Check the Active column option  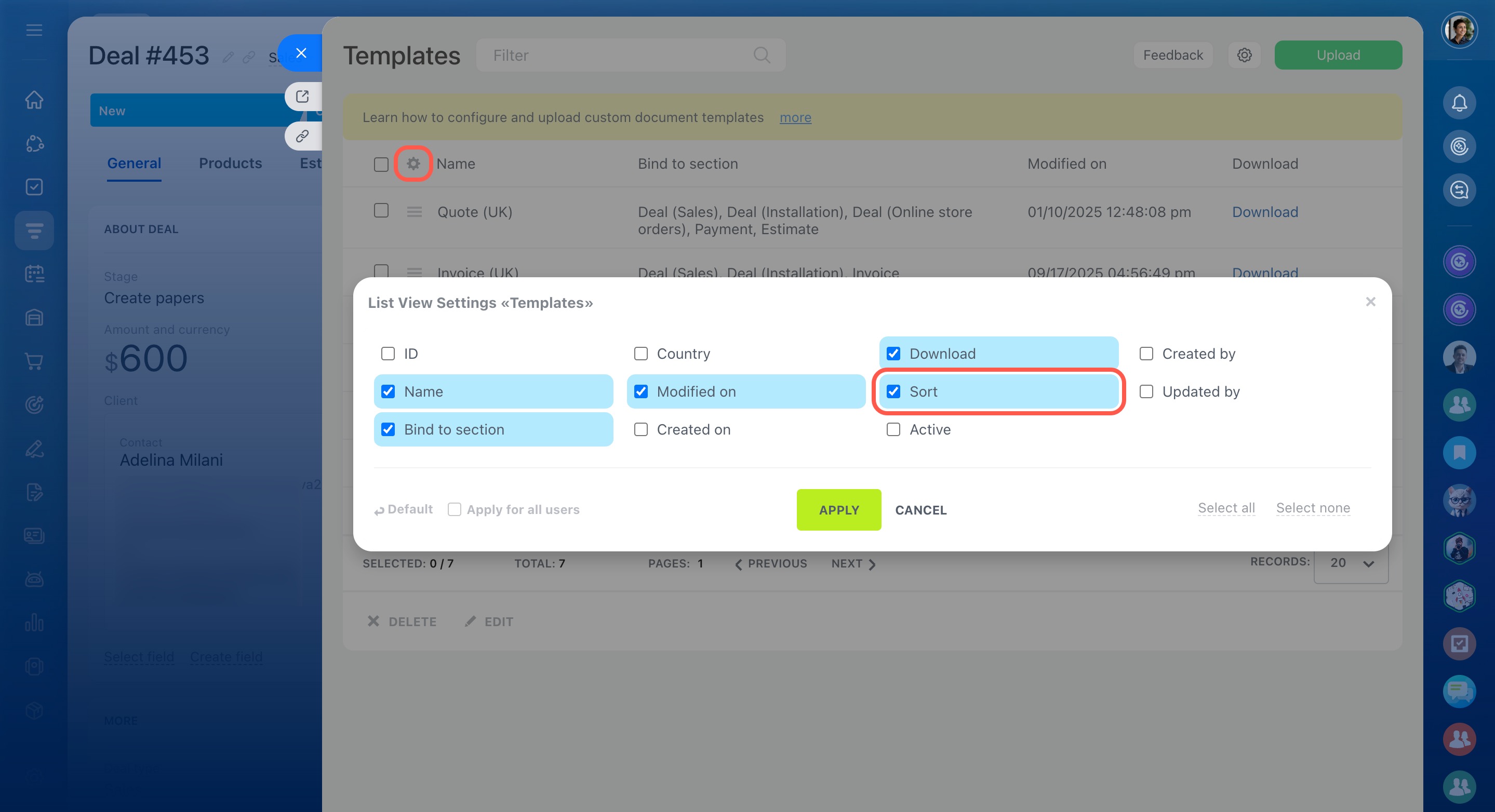(893, 430)
